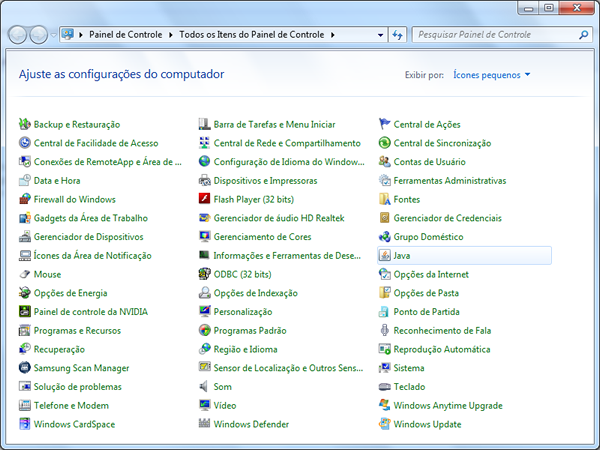
Task: Open Programas e Recursos link
Action: click(x=77, y=331)
